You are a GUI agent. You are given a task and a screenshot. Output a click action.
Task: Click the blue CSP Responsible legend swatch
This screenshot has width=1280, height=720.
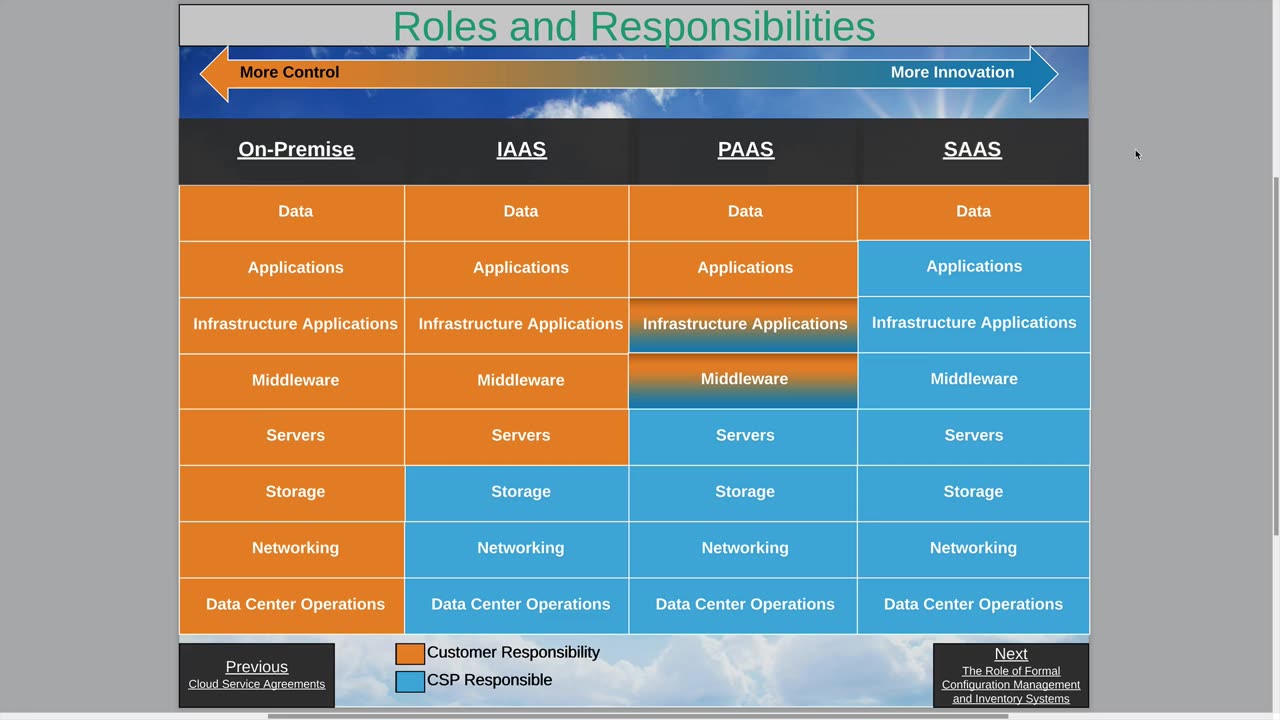pyautogui.click(x=410, y=681)
